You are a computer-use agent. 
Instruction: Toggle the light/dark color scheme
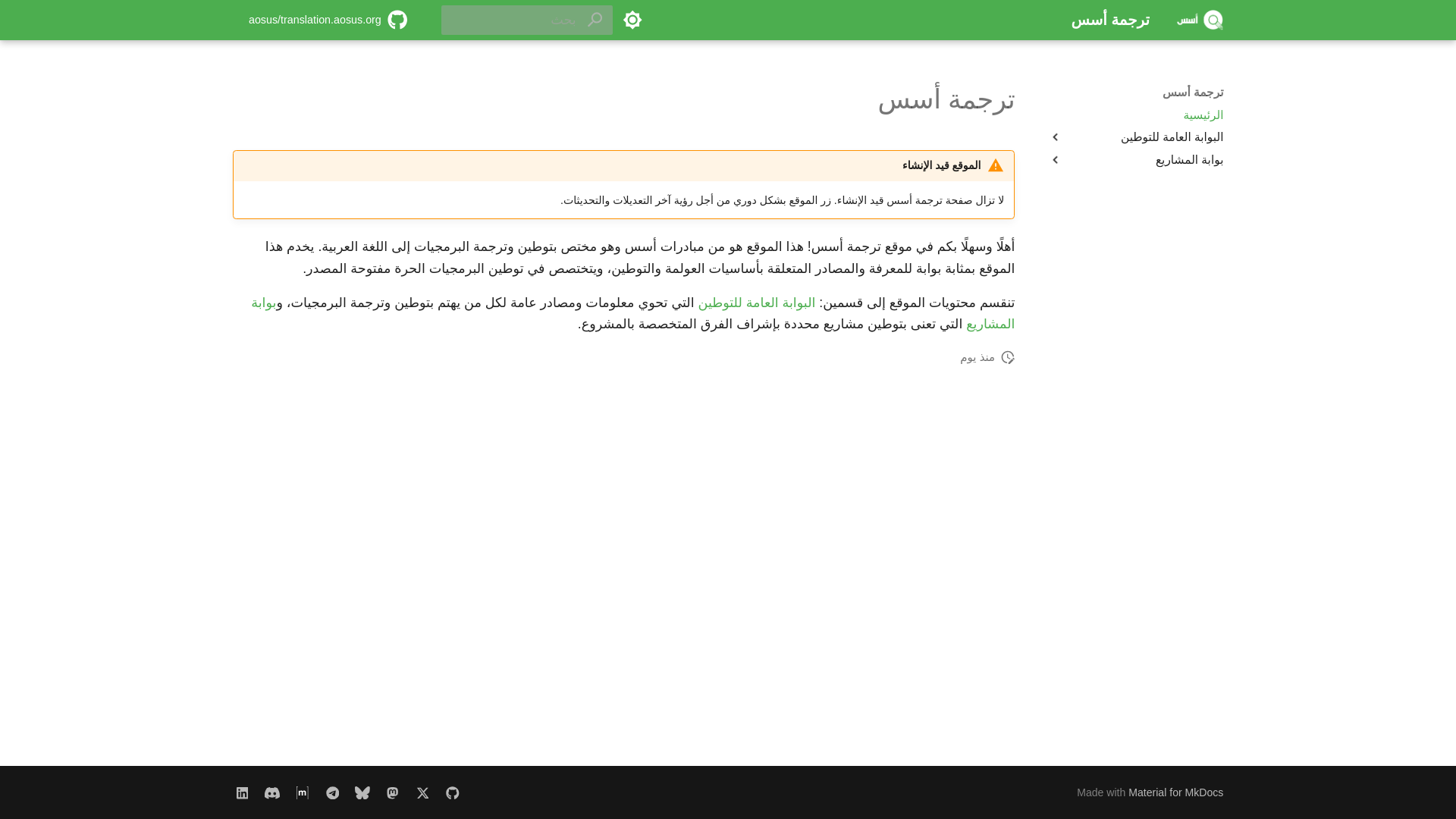632,20
